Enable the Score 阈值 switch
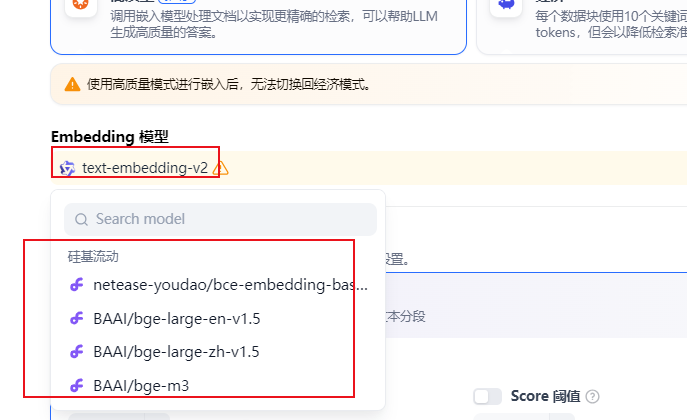 (488, 396)
